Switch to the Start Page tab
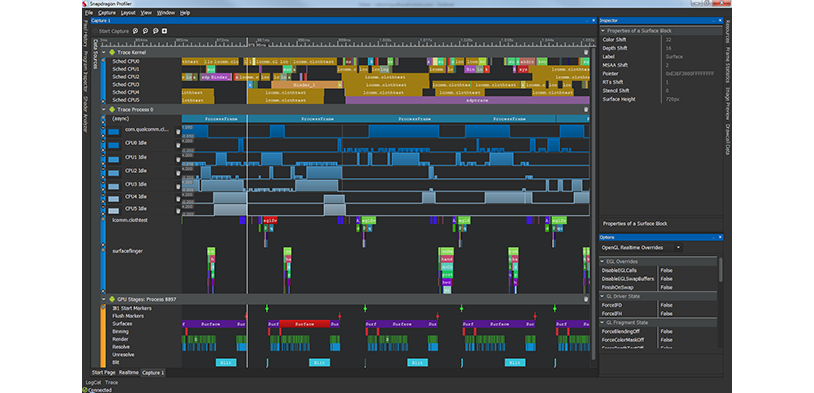 (x=103, y=372)
